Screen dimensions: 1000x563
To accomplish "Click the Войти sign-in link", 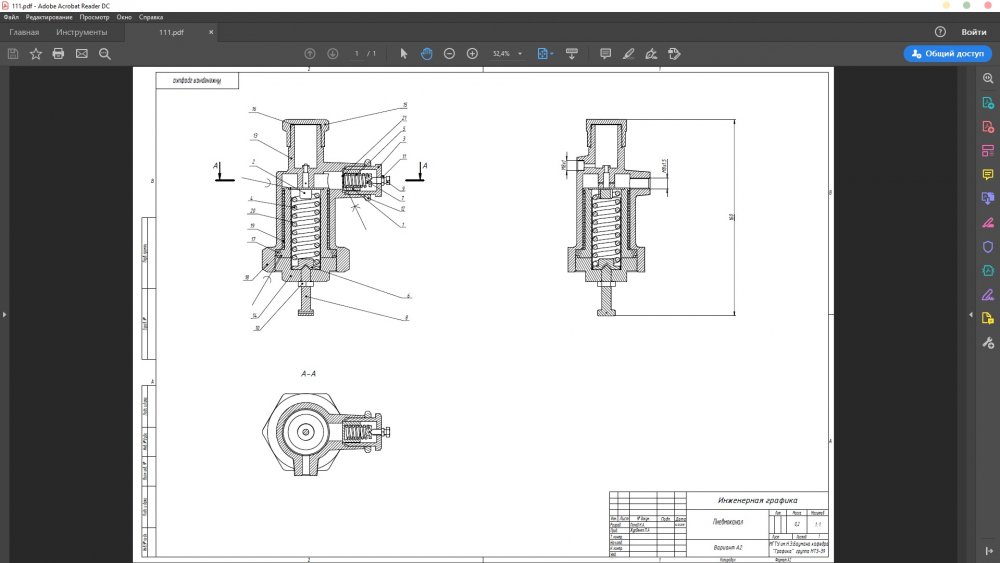I will coord(973,32).
